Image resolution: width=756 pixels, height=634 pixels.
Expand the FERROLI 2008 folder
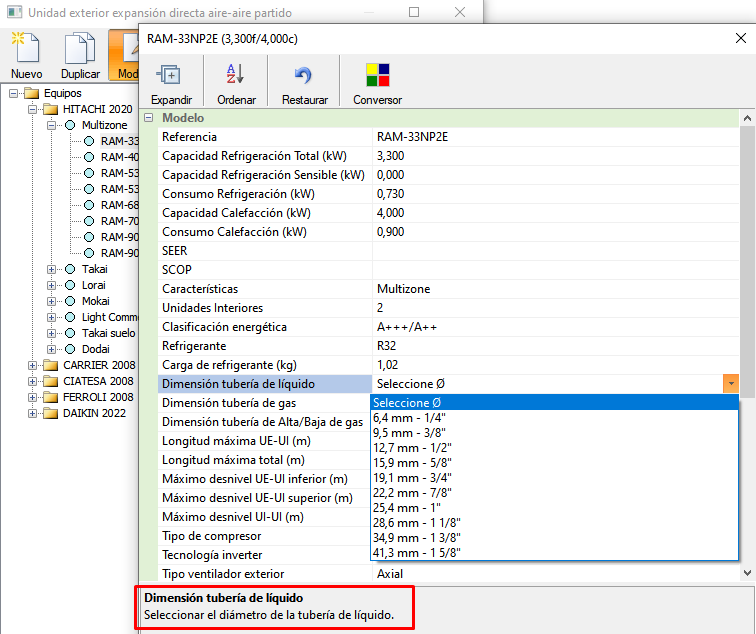point(32,397)
